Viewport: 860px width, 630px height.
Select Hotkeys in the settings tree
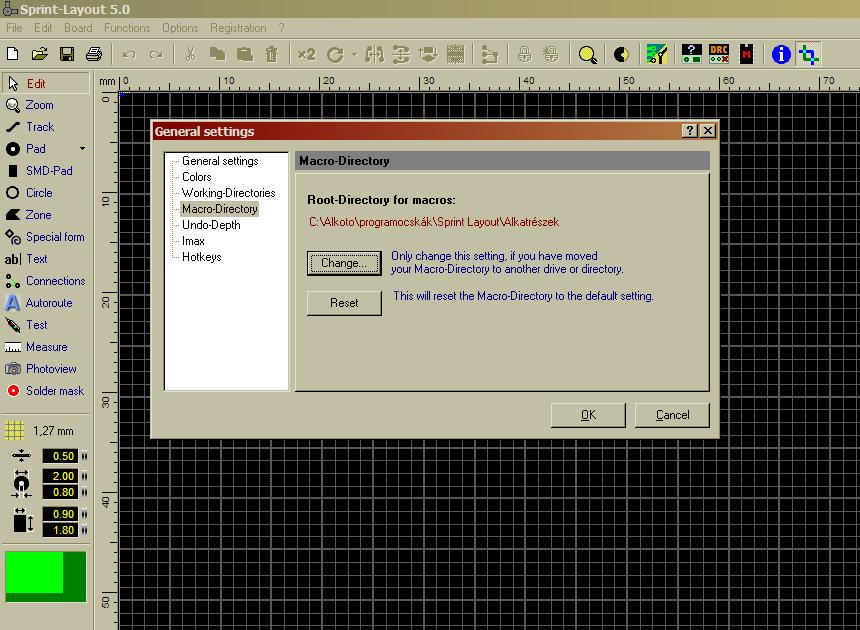[201, 257]
